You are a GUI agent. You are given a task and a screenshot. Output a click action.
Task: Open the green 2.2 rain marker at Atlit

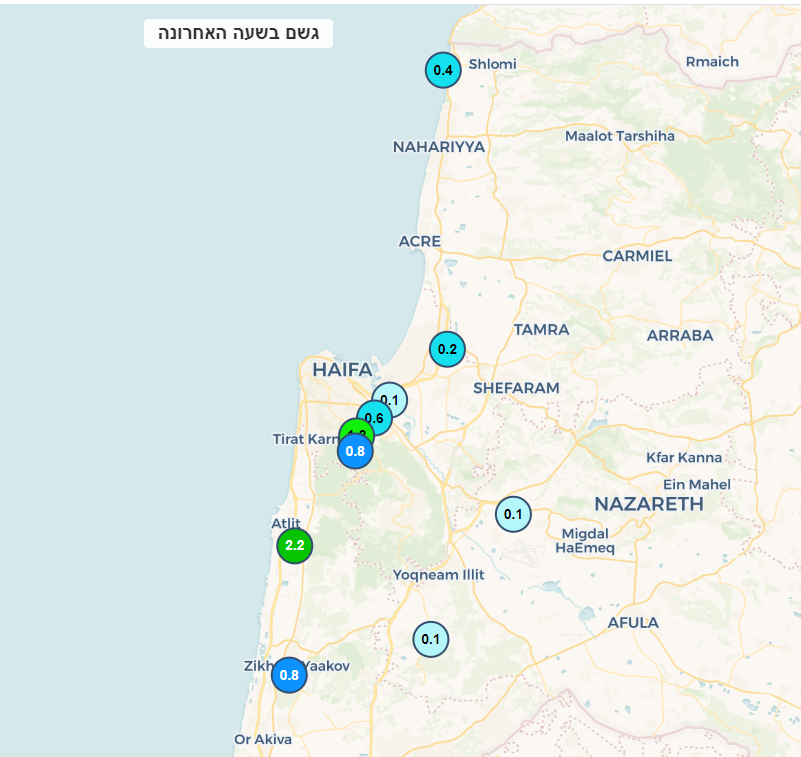coord(295,545)
